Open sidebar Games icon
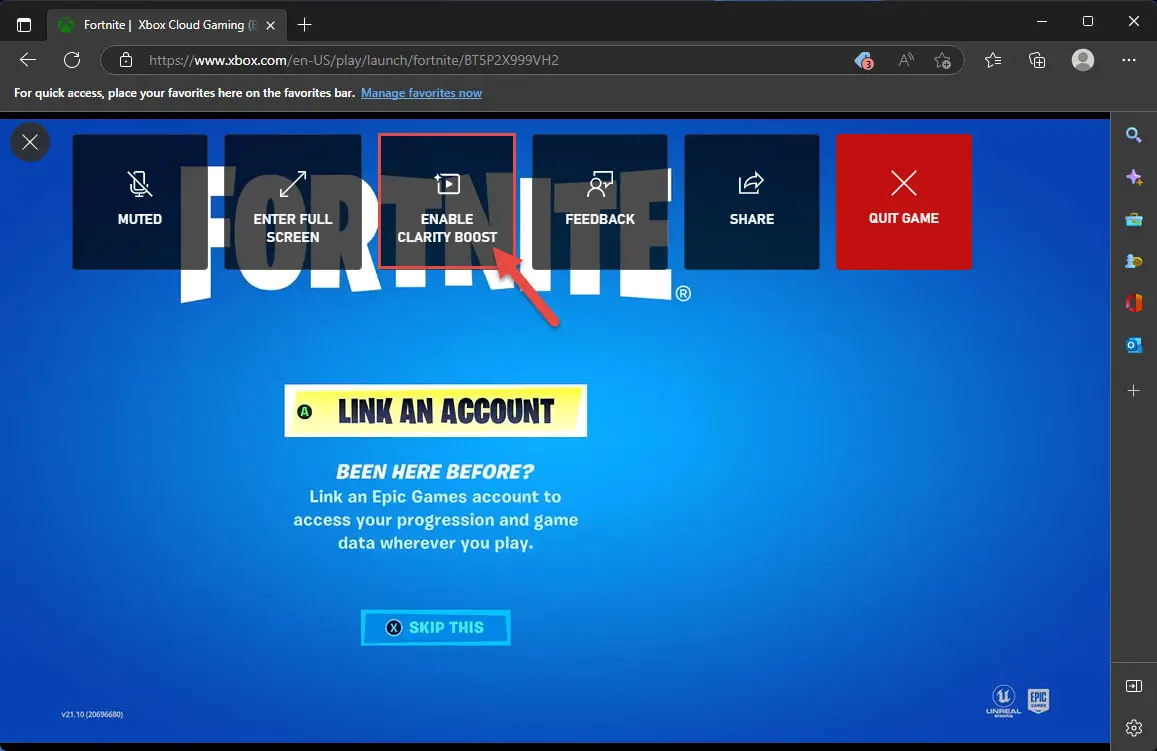The width and height of the screenshot is (1157, 751). point(1133,261)
